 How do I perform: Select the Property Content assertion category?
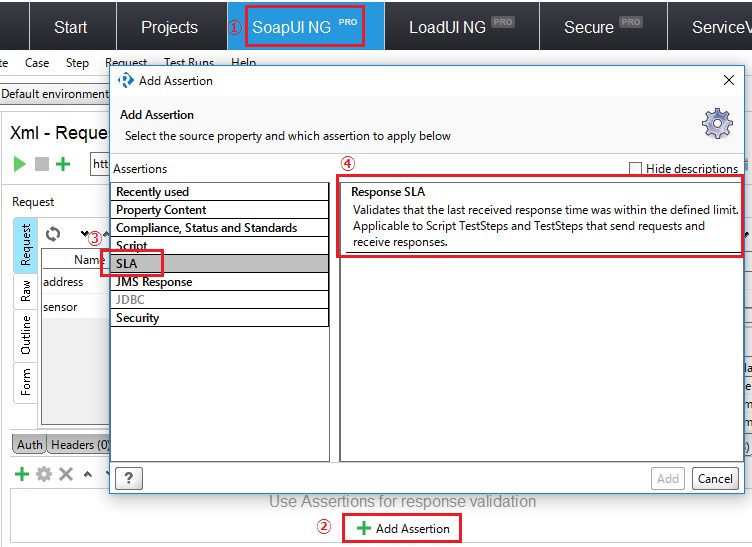pyautogui.click(x=220, y=210)
